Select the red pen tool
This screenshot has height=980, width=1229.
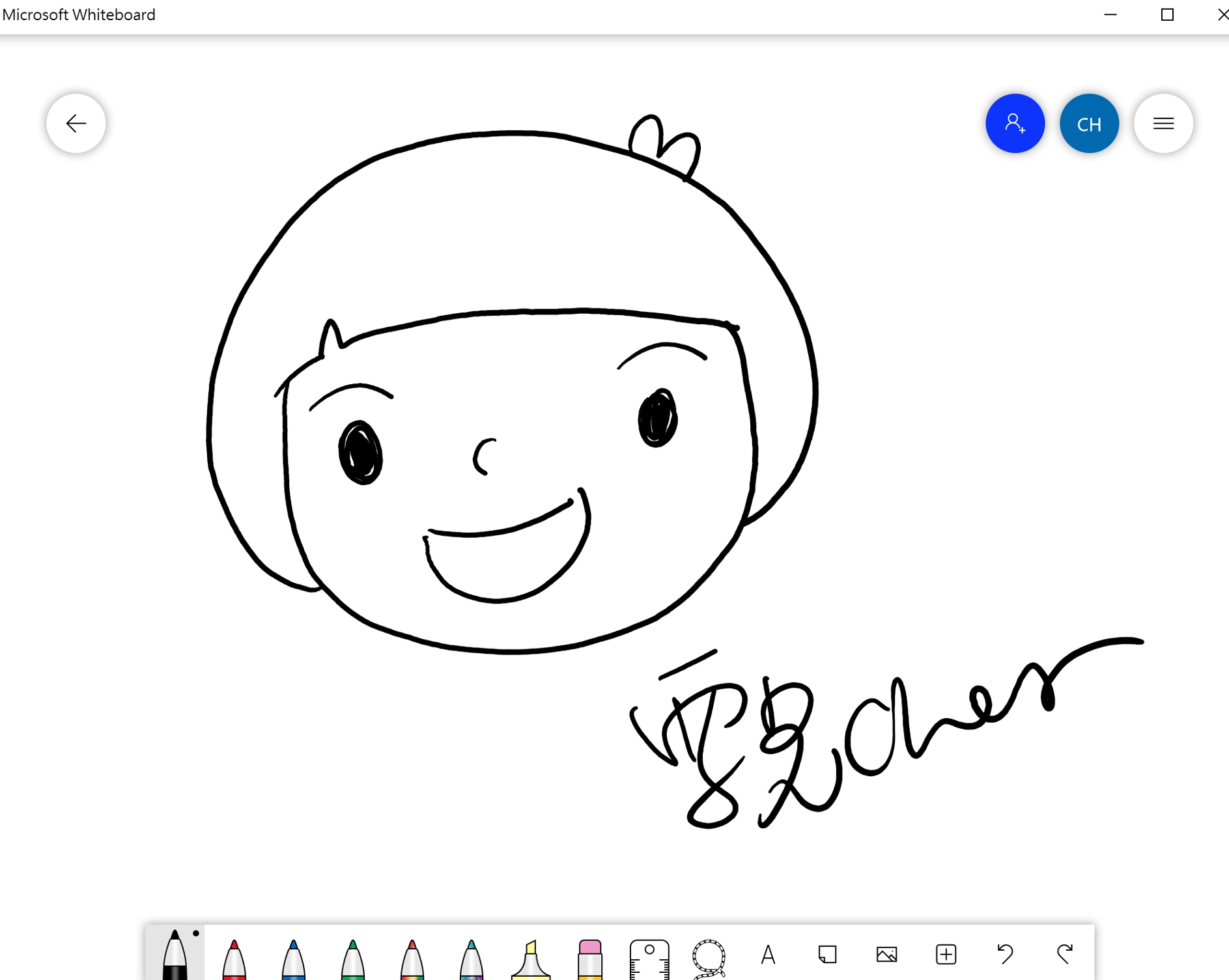234,959
